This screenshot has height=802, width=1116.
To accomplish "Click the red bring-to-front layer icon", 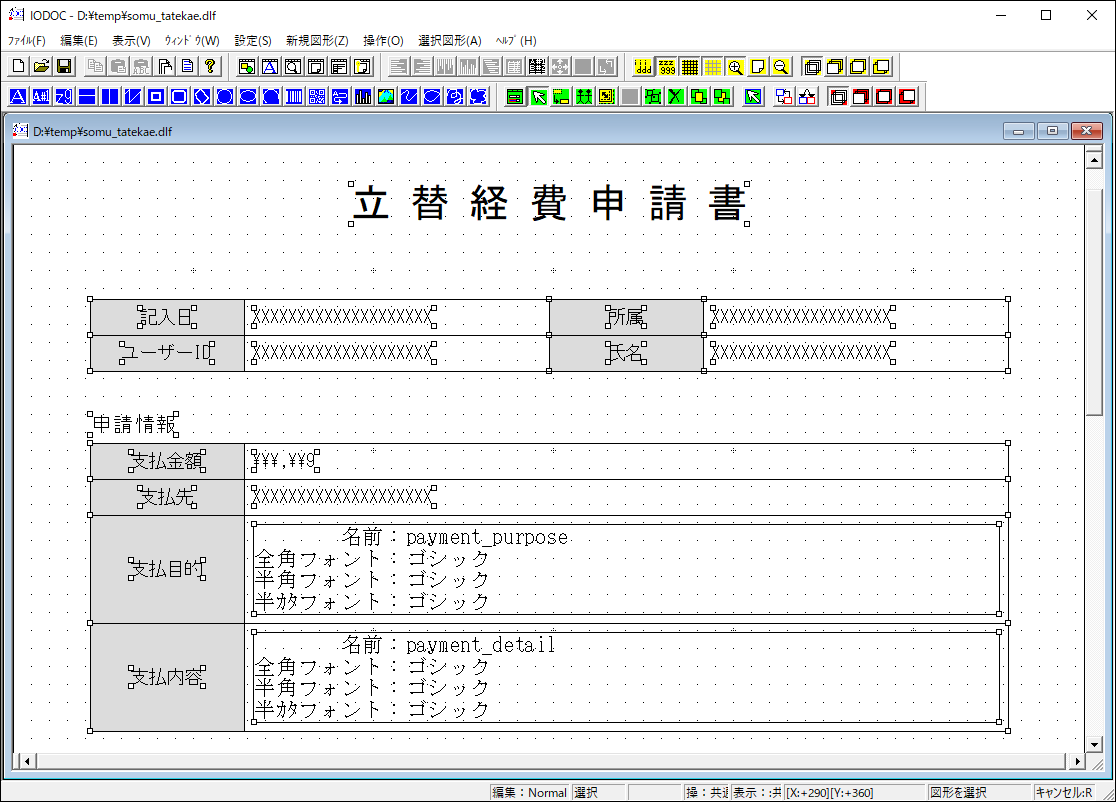I will click(x=861, y=97).
